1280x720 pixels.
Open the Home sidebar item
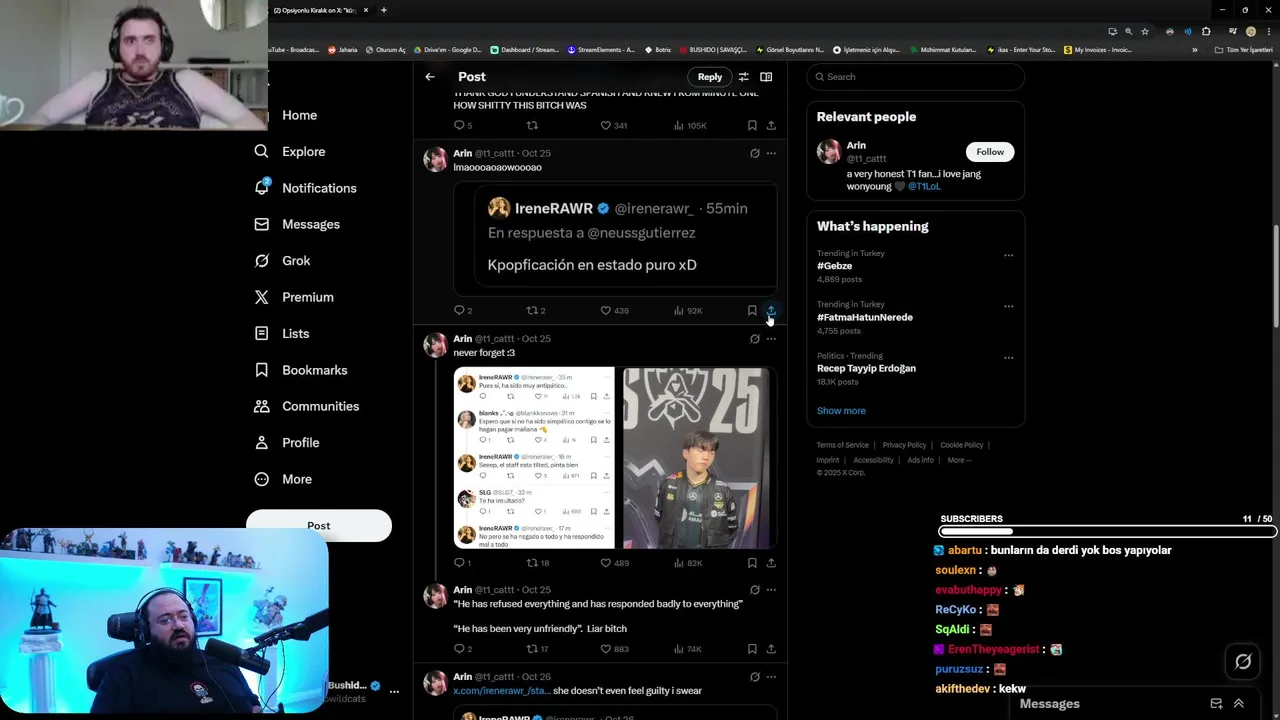[x=299, y=115]
